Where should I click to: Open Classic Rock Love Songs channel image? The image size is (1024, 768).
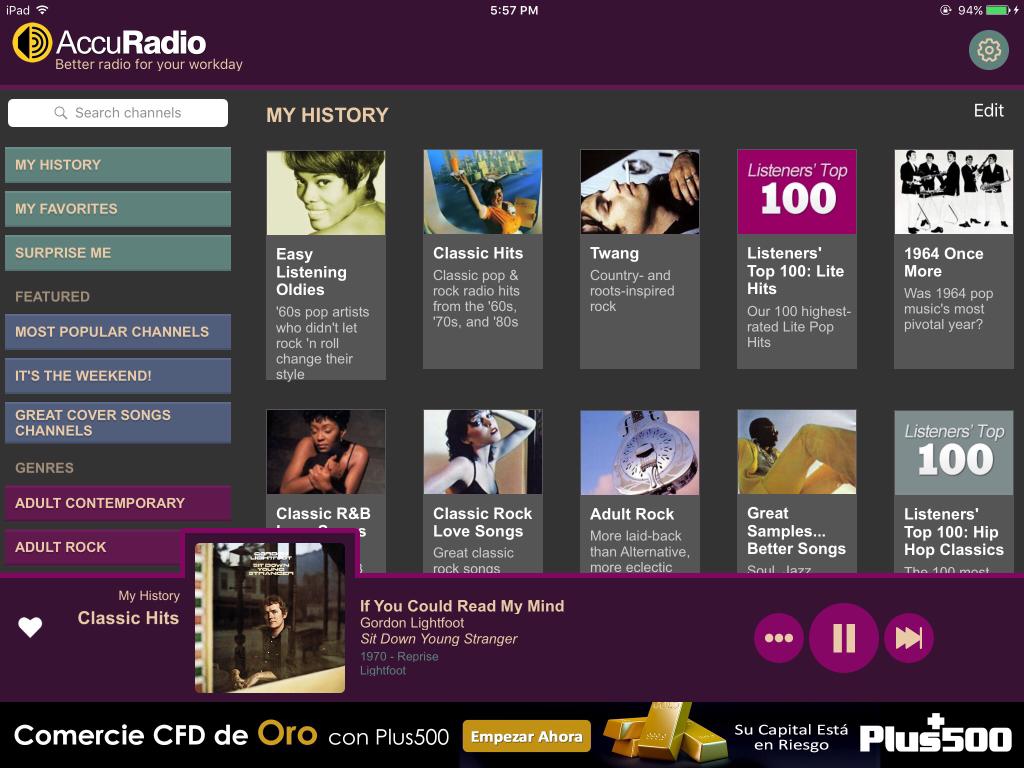tap(483, 452)
